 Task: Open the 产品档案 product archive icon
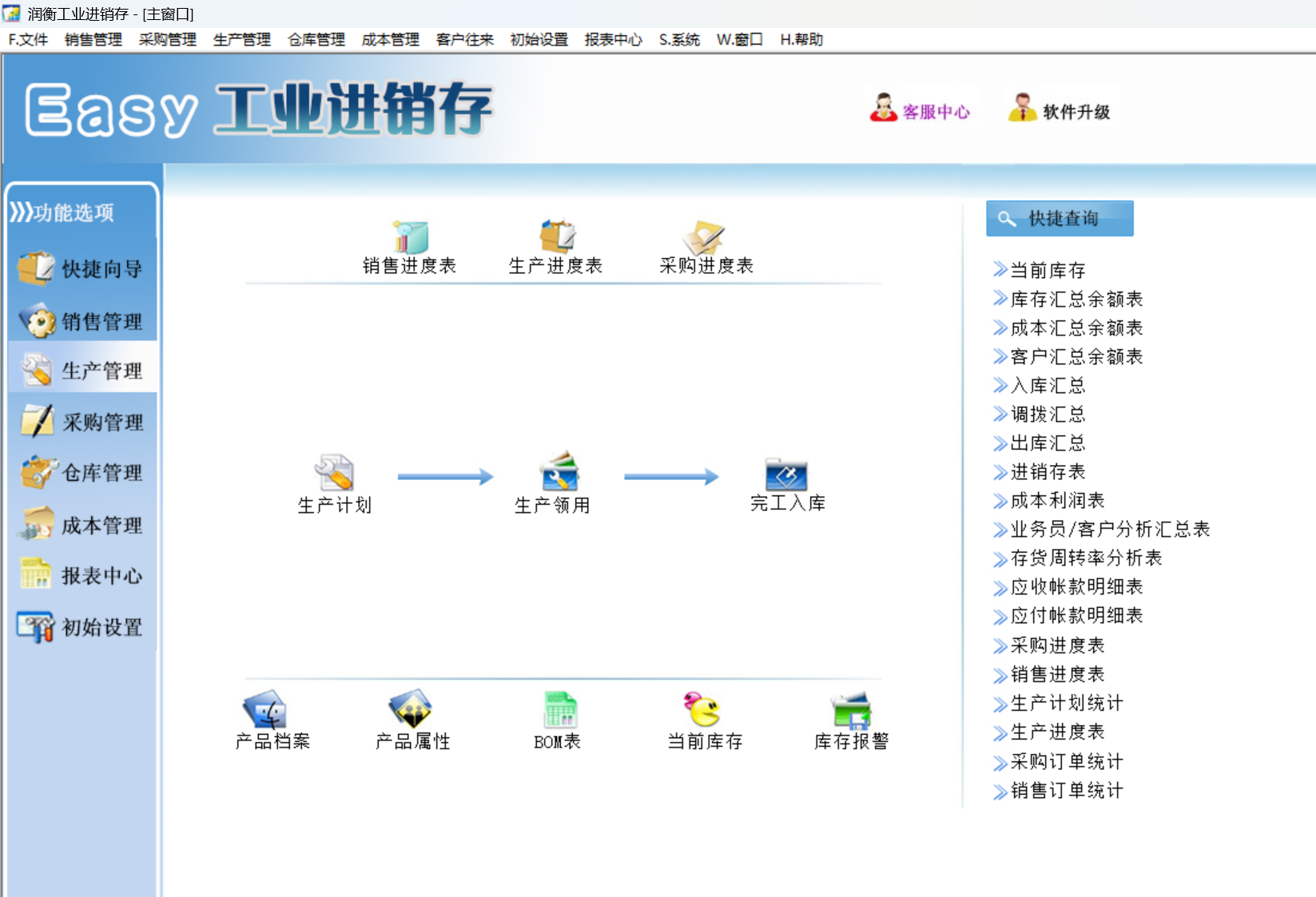point(265,709)
